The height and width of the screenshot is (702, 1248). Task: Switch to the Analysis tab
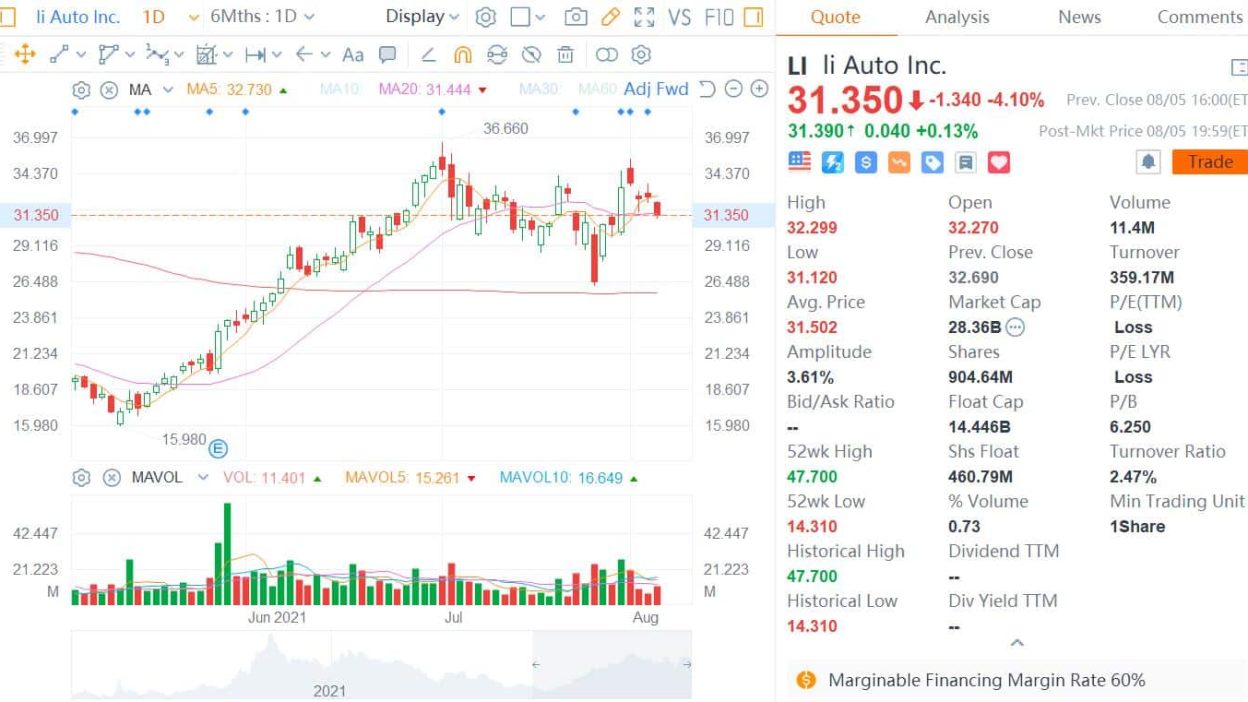point(957,17)
